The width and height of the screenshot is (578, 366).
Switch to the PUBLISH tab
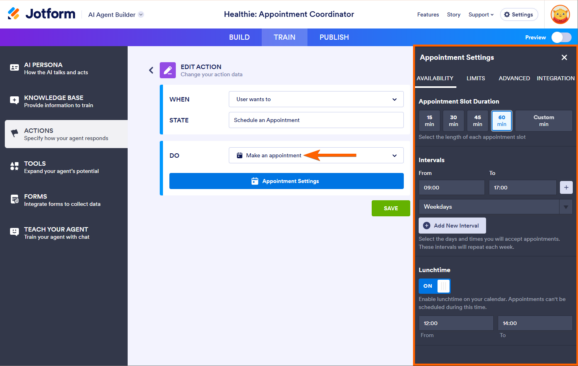click(x=334, y=37)
